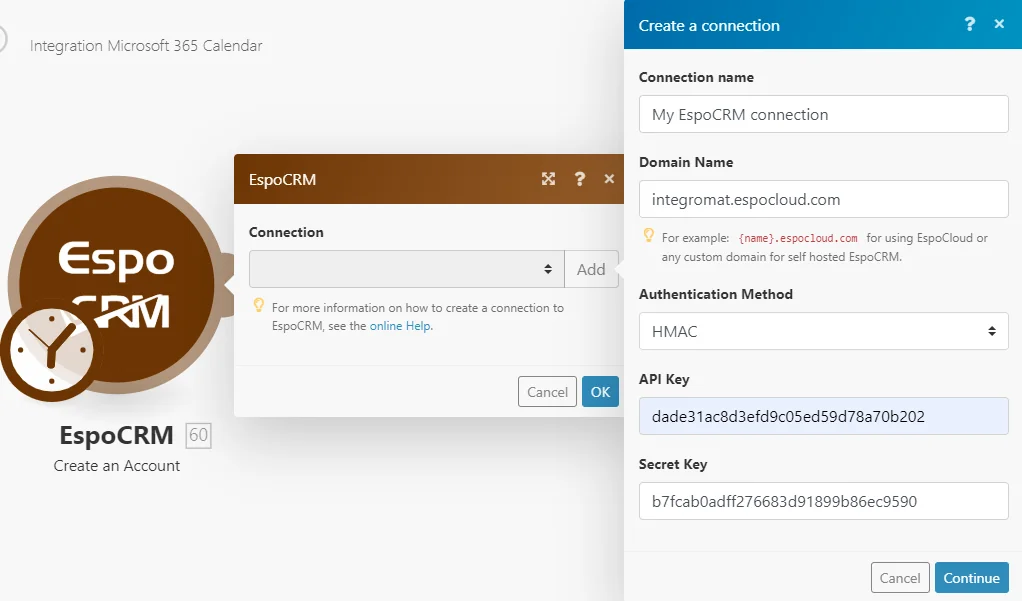Click the clock schedule icon on EspoCRM module
The height and width of the screenshot is (601, 1022).
pyautogui.click(x=50, y=350)
